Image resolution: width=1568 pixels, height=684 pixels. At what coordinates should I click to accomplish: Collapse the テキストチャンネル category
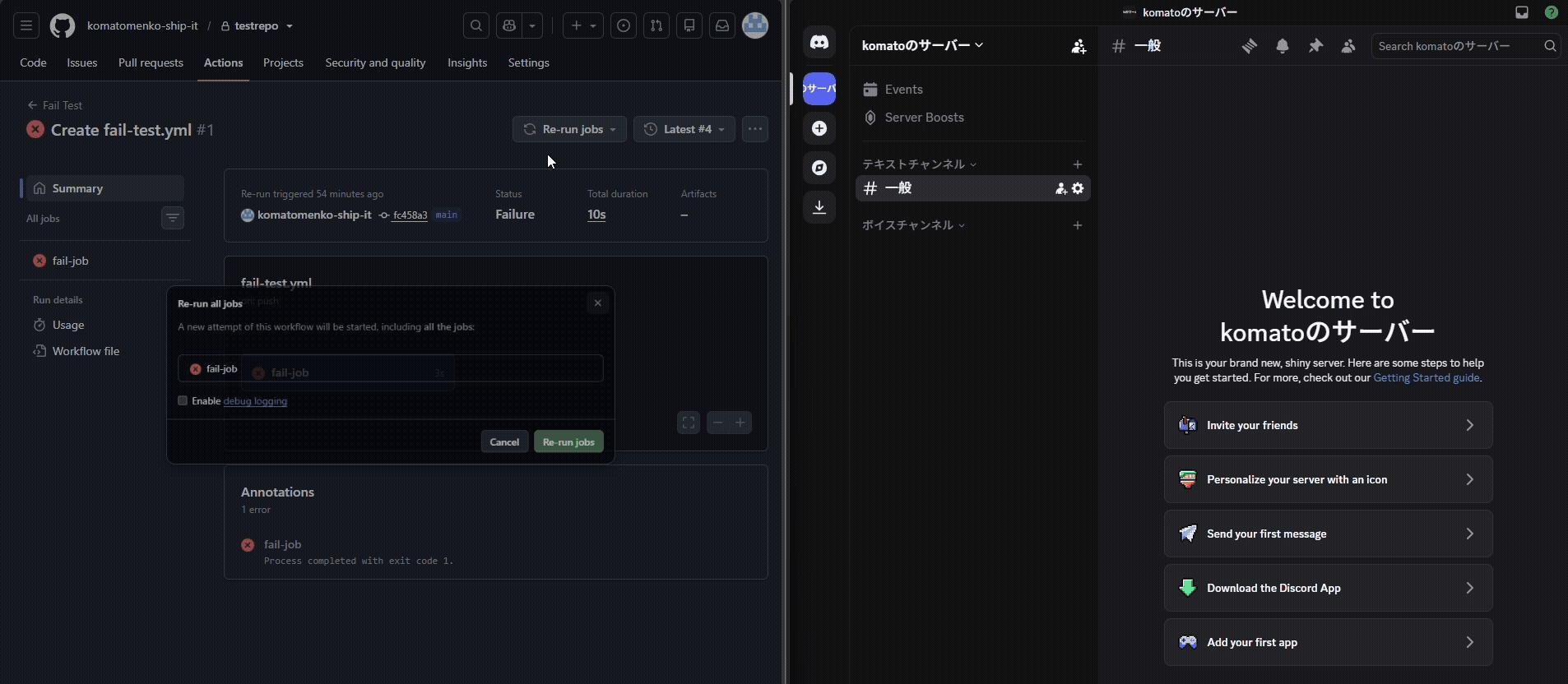pos(919,164)
